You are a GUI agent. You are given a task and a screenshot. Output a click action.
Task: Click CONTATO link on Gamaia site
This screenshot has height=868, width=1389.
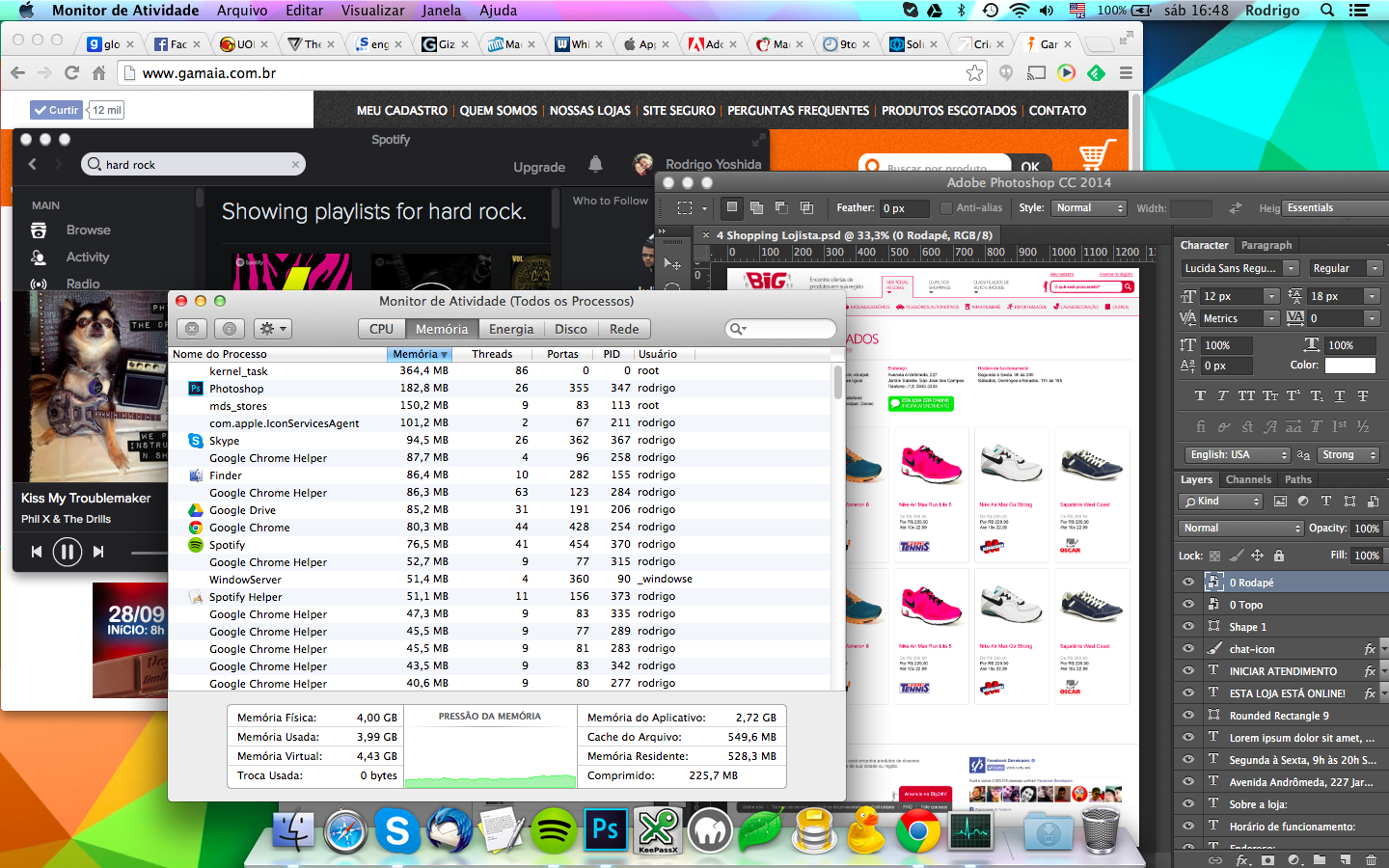(x=1057, y=111)
